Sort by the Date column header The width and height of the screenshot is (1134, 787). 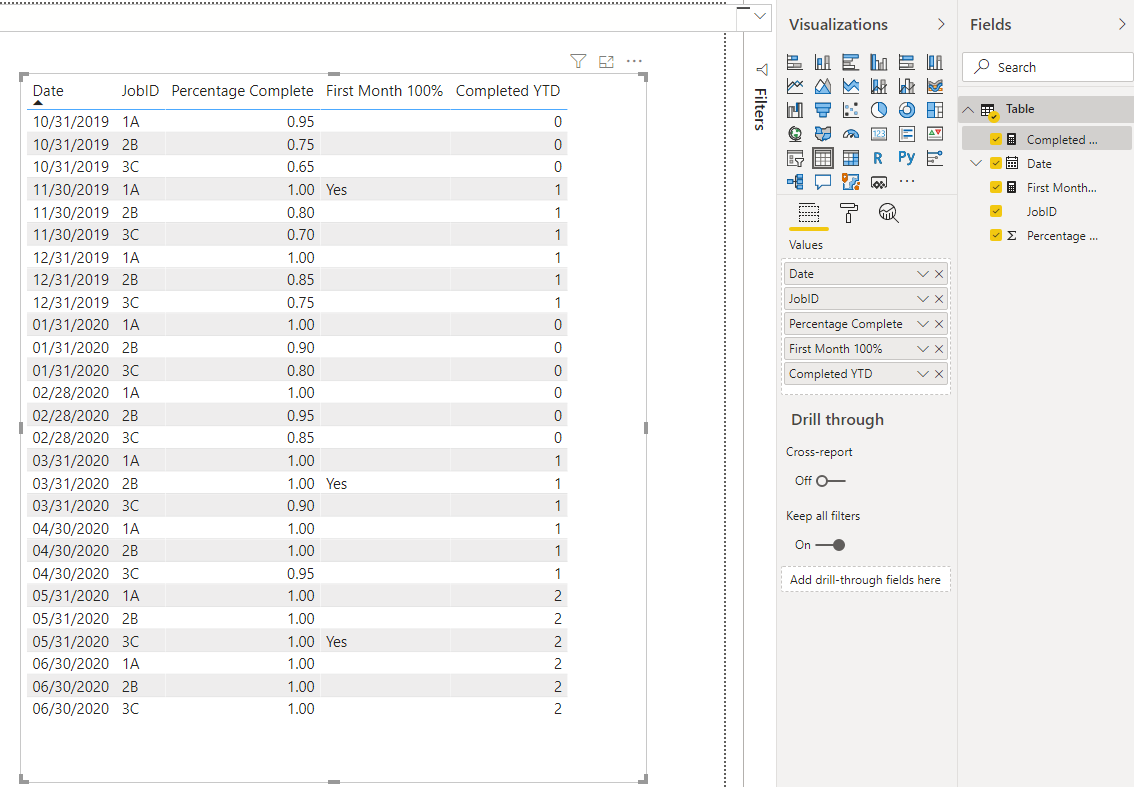tap(48, 91)
